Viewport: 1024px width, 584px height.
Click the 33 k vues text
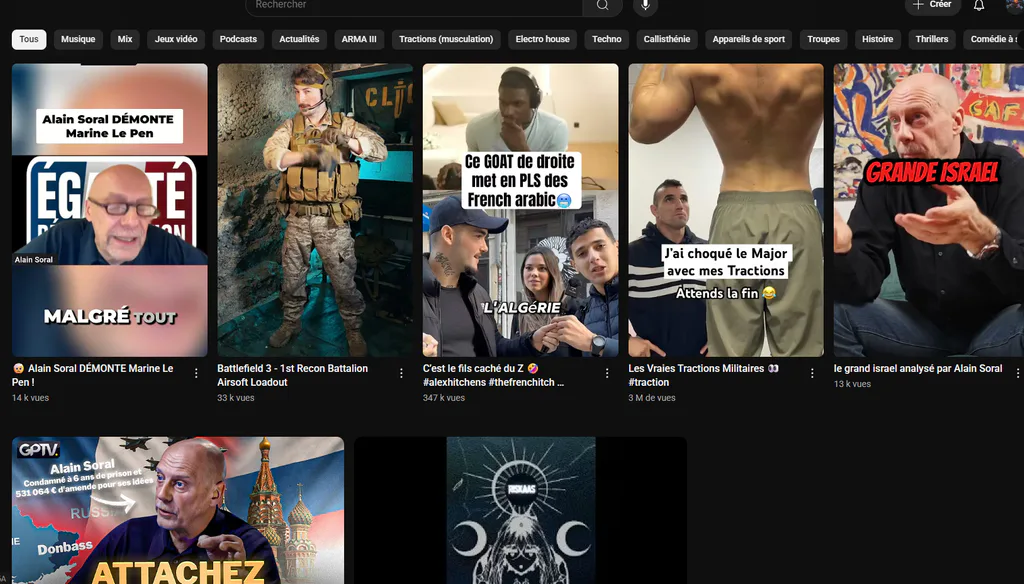click(x=236, y=397)
